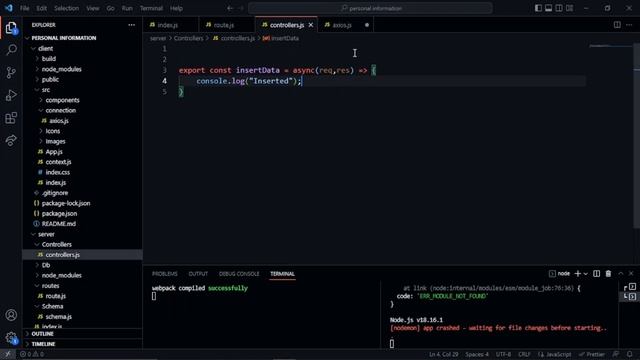Go to line via Ln 4, Col 29

444,354
